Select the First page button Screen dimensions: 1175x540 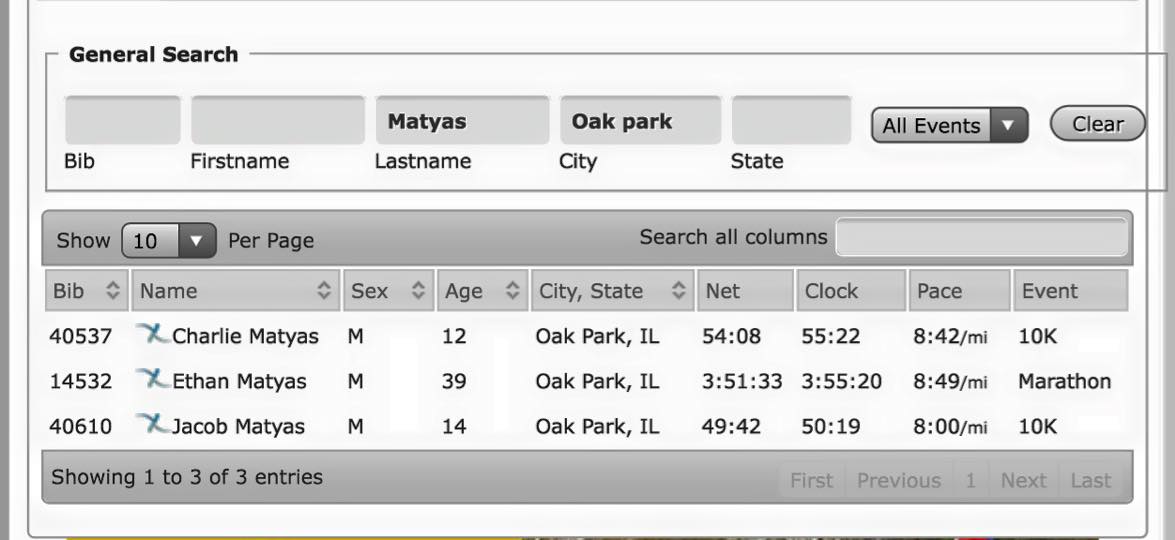[x=811, y=481]
